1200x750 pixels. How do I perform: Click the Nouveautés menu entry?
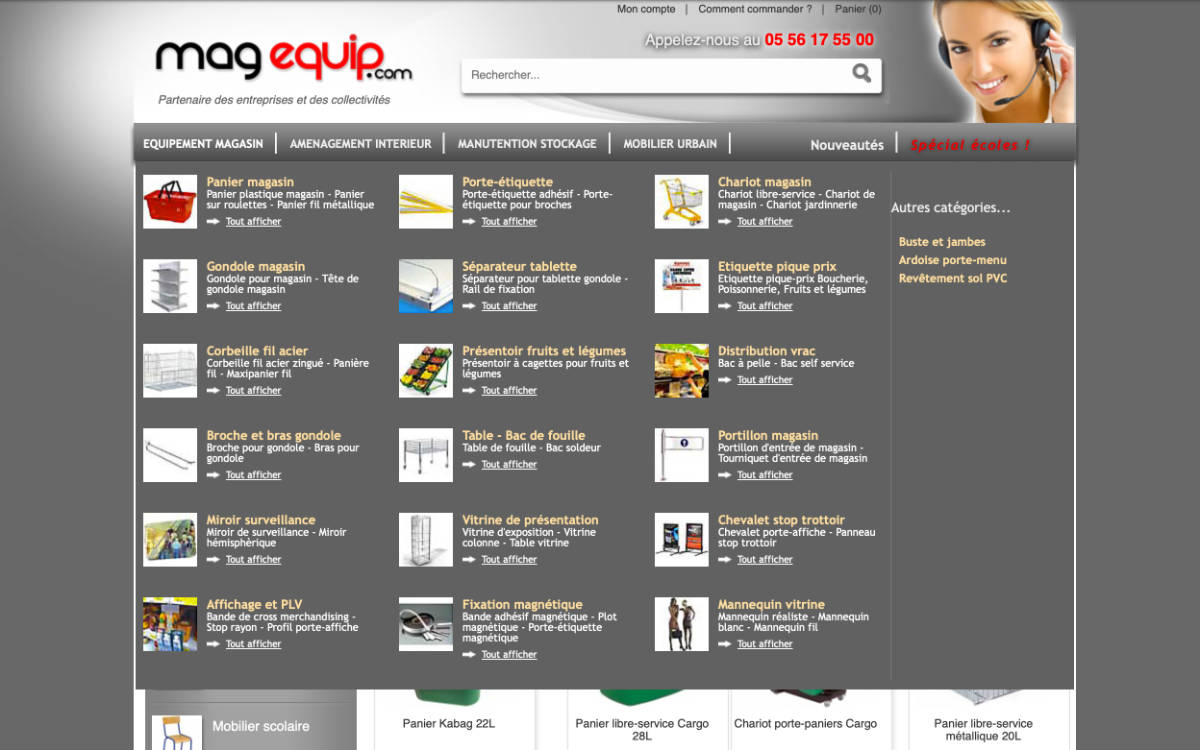(x=847, y=145)
